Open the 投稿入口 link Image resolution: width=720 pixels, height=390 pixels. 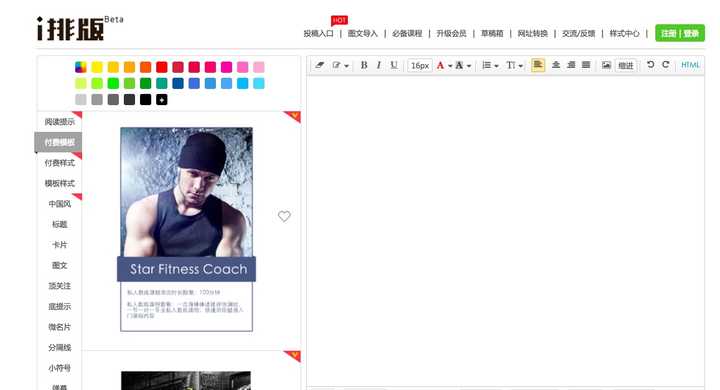[318, 34]
